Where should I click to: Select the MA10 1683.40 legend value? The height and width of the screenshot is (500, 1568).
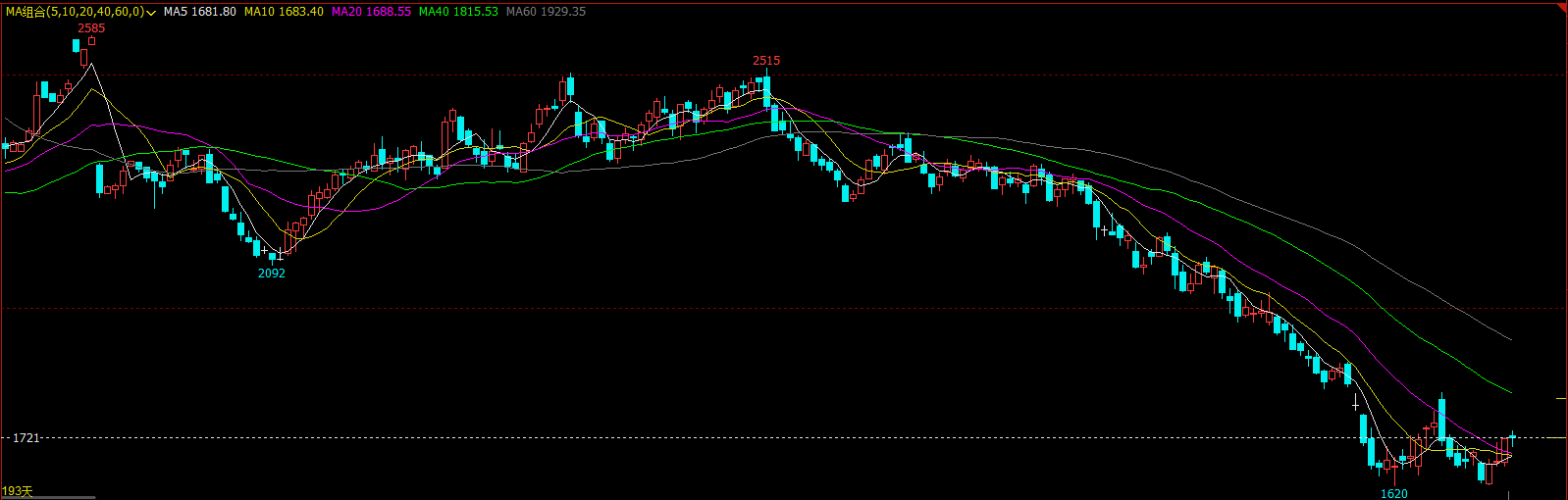(x=284, y=12)
